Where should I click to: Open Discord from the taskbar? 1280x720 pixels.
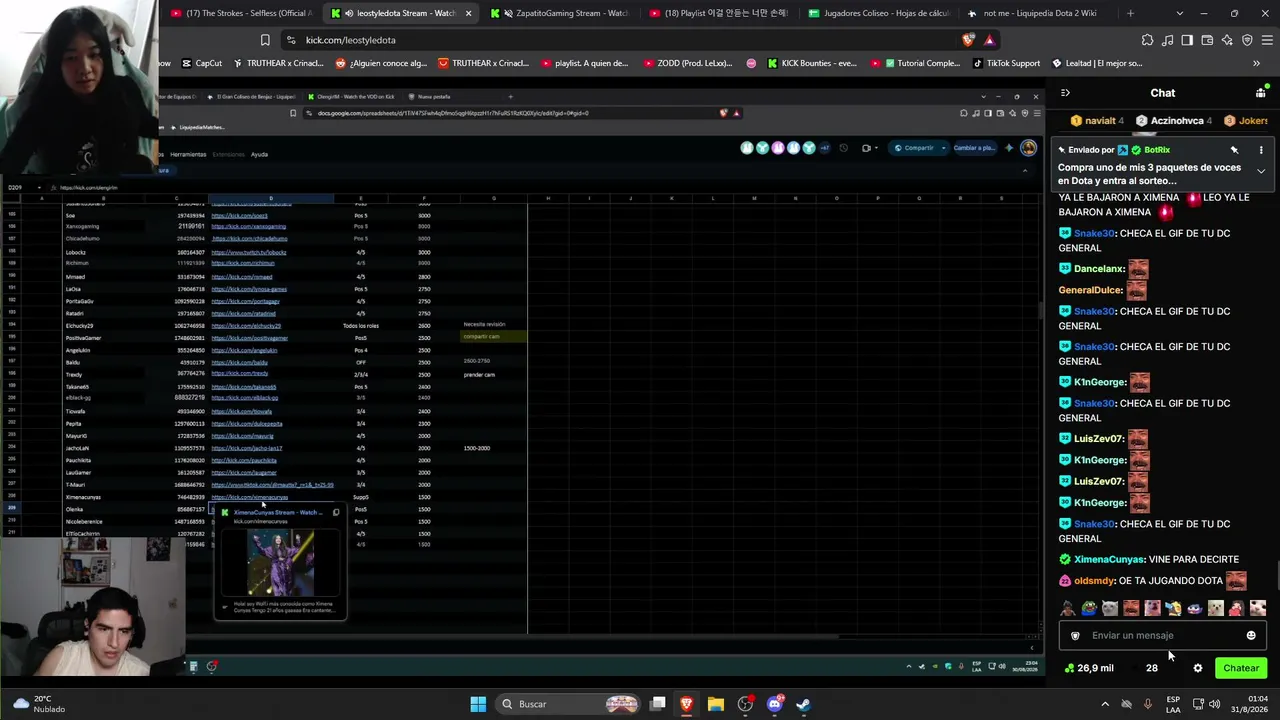(x=774, y=704)
